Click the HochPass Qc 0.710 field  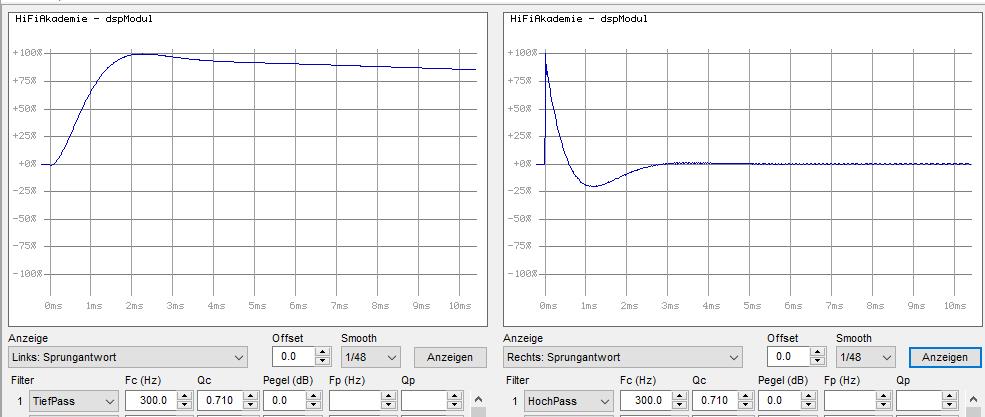(715, 401)
